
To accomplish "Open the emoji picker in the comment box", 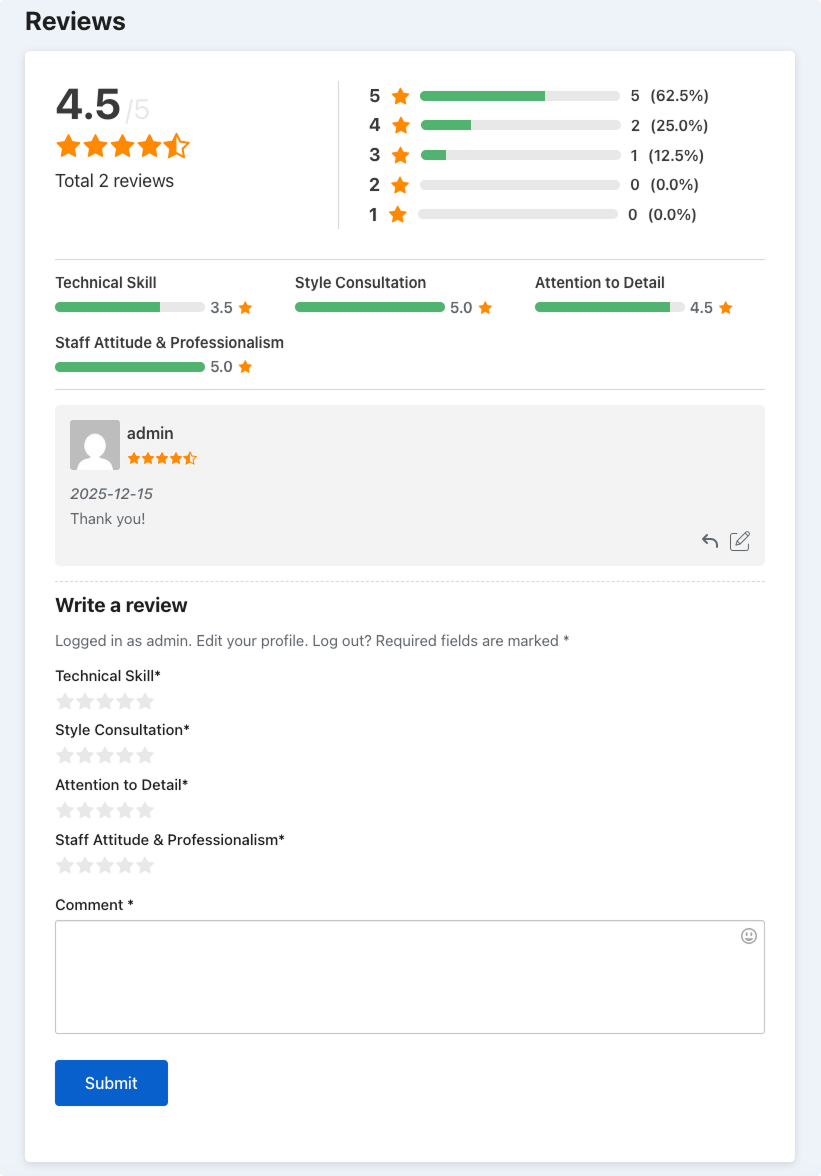I will [748, 936].
